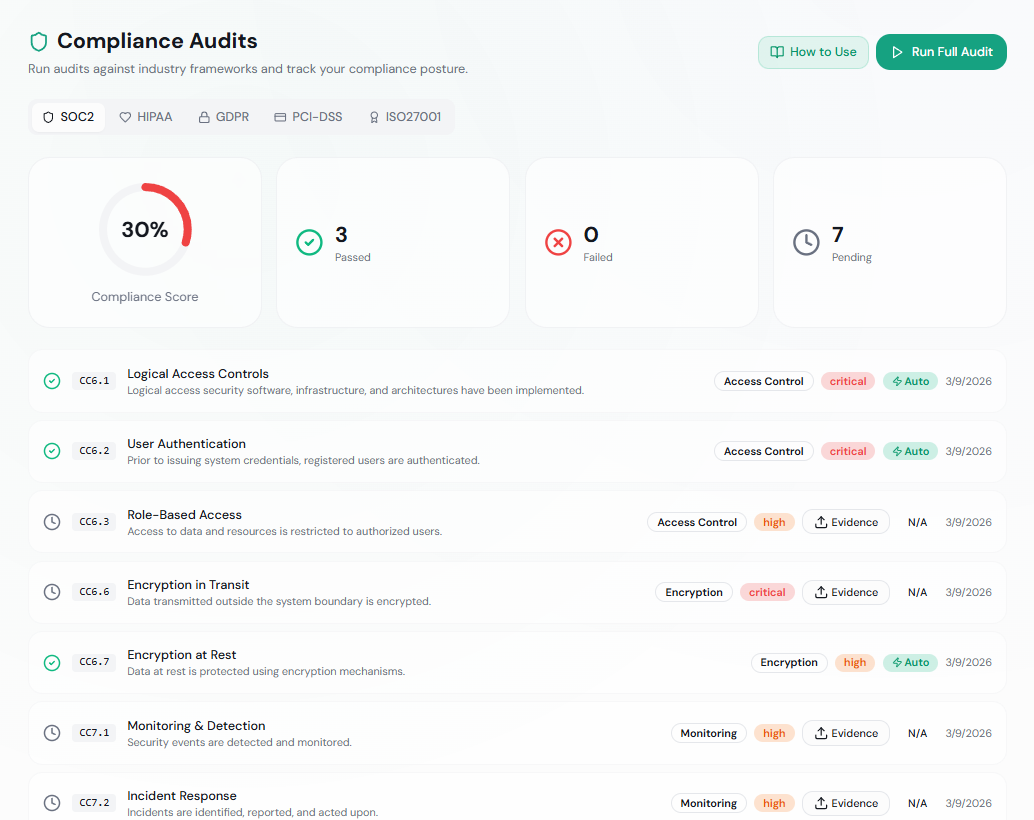Open the GDPR framework tab
The width and height of the screenshot is (1034, 820).
[224, 117]
